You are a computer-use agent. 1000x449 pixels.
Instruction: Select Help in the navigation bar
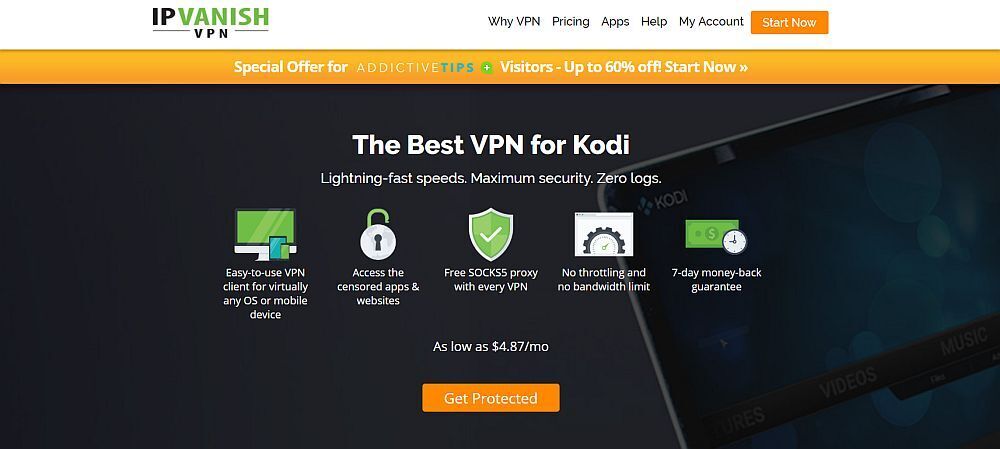[654, 21]
